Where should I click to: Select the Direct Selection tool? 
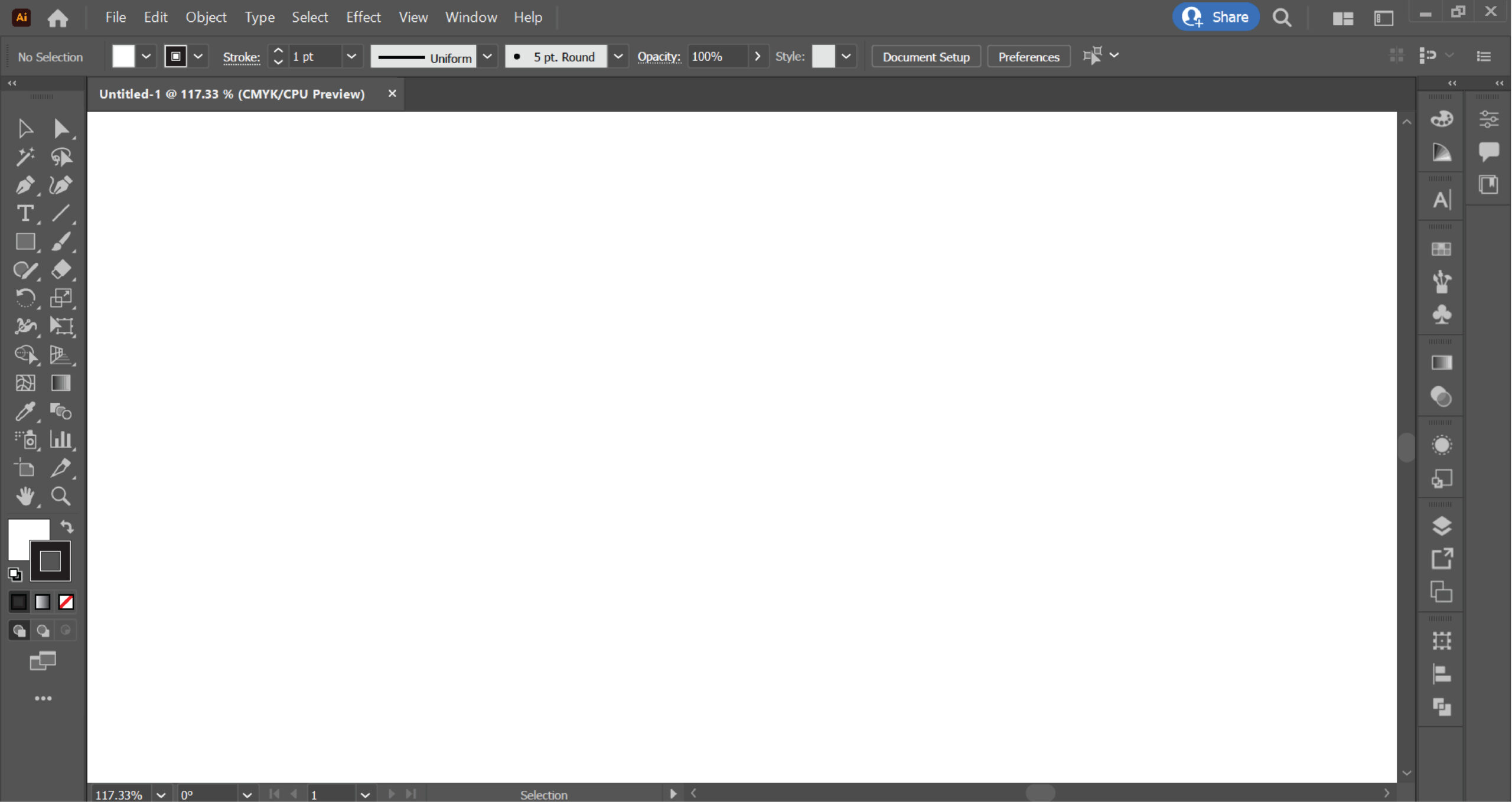(61, 128)
